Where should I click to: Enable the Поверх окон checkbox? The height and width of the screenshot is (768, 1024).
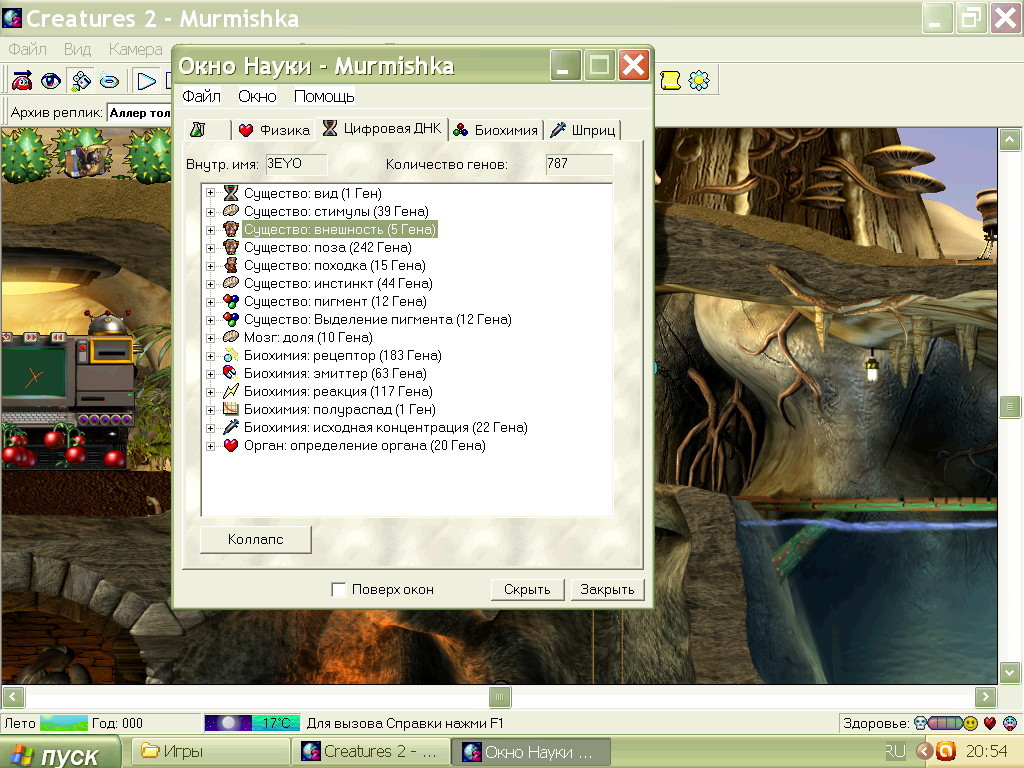click(338, 590)
